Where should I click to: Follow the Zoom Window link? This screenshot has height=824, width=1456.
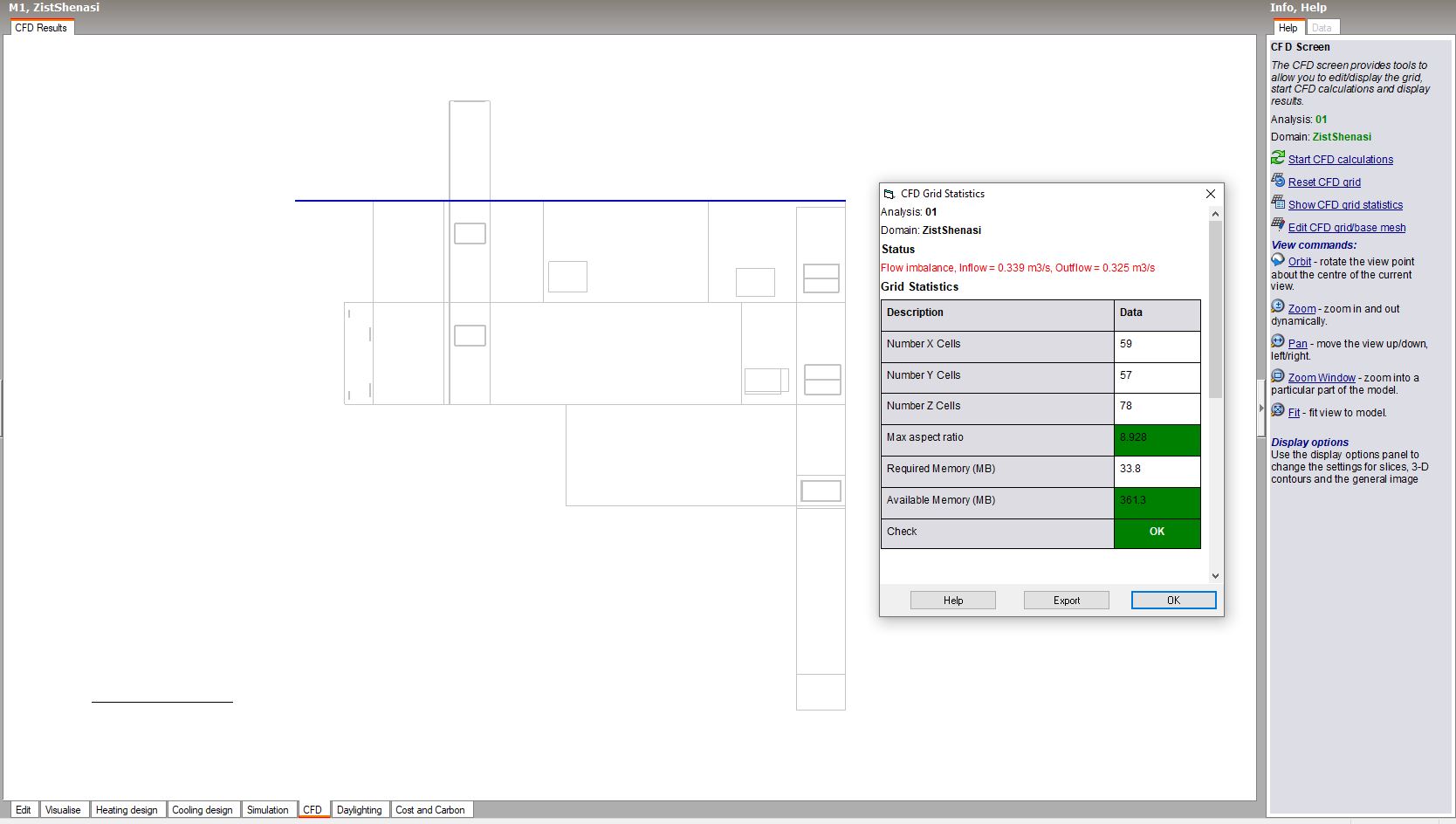click(x=1322, y=378)
